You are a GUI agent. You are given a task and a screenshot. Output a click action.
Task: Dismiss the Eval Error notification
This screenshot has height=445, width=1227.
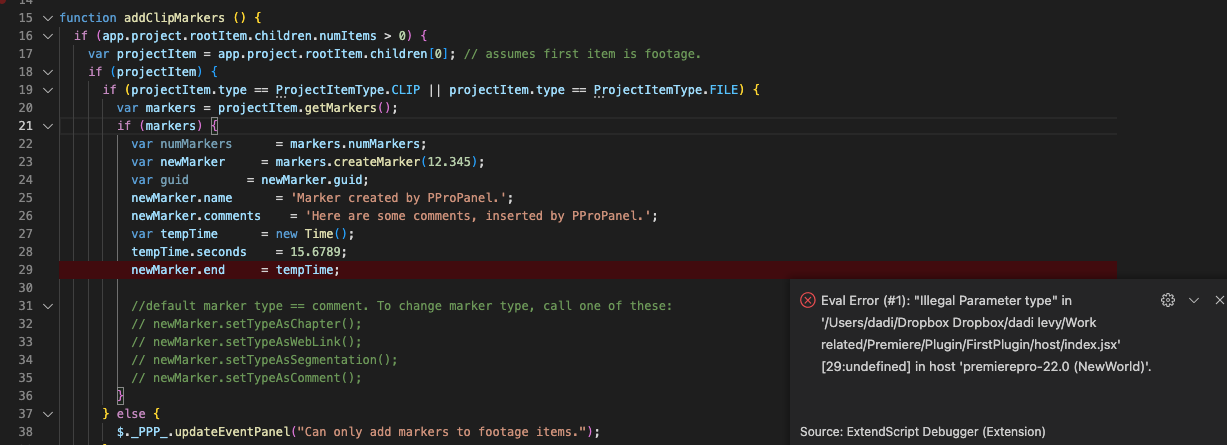[1219, 300]
